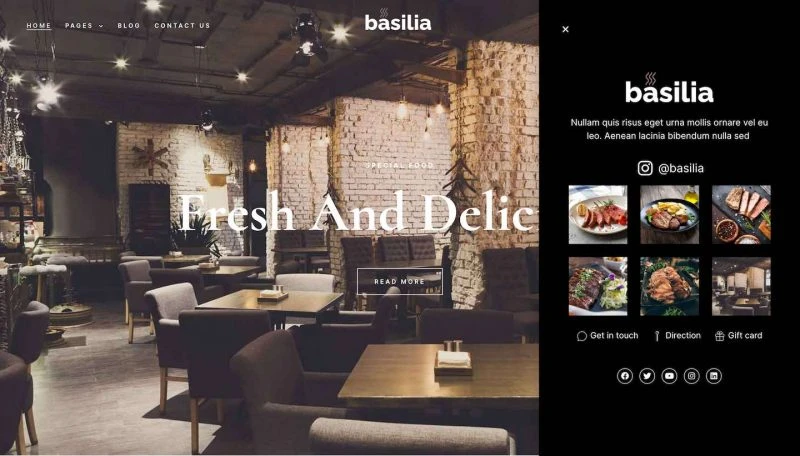Expand the Pages dropdown menu

click(x=84, y=26)
